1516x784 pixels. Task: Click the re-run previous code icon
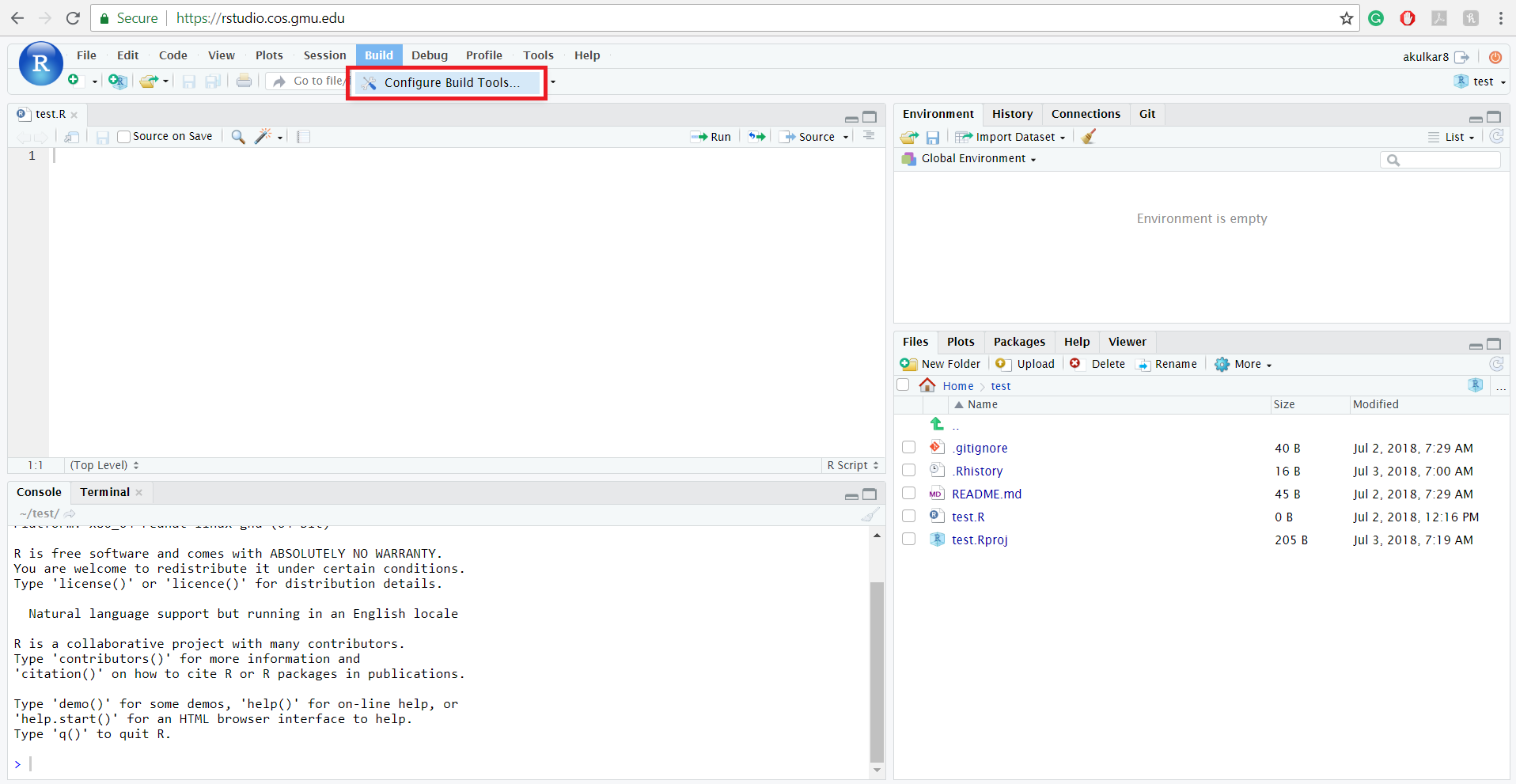(x=757, y=137)
